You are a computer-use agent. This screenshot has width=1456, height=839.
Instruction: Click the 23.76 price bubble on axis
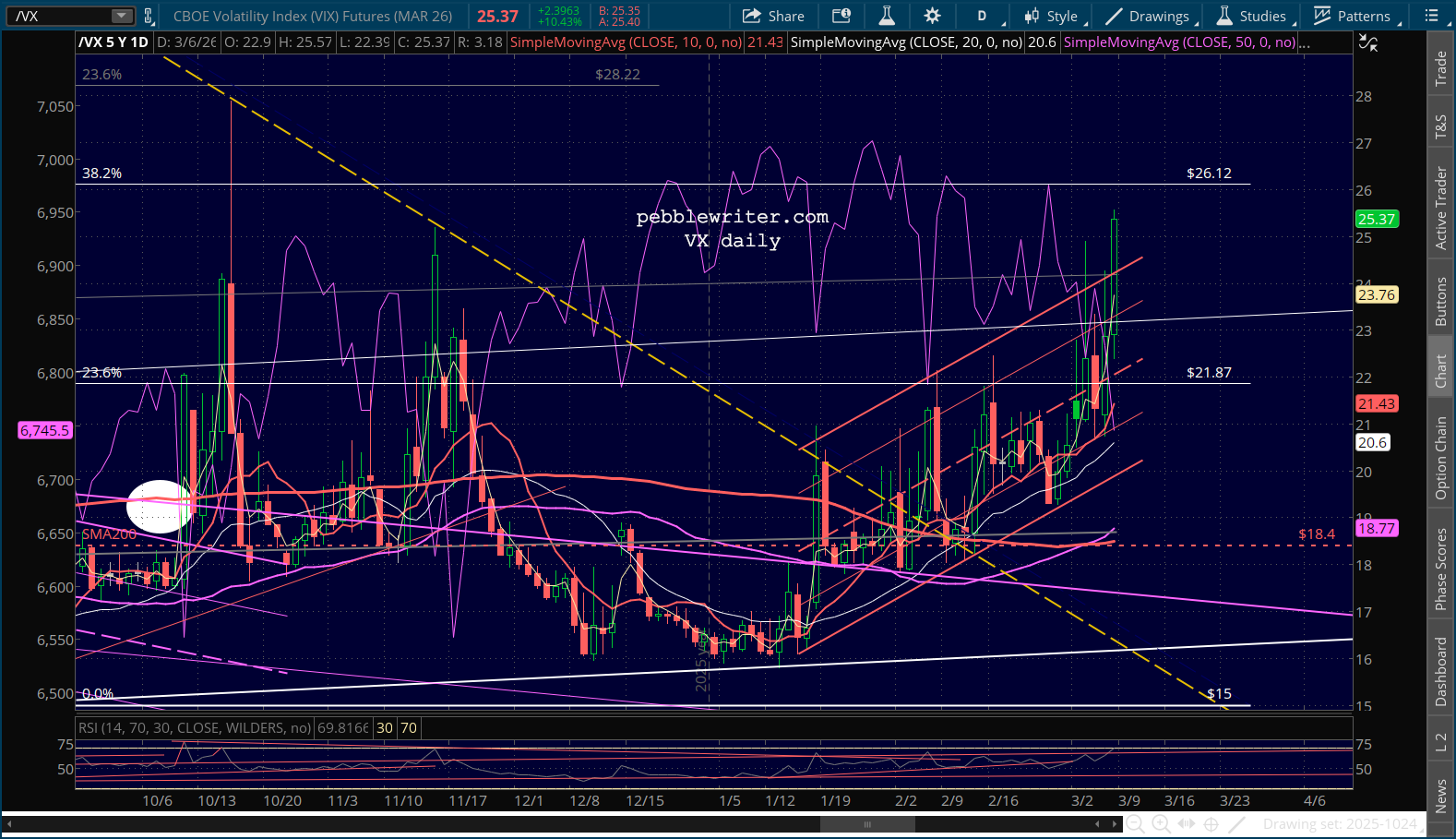click(1376, 295)
